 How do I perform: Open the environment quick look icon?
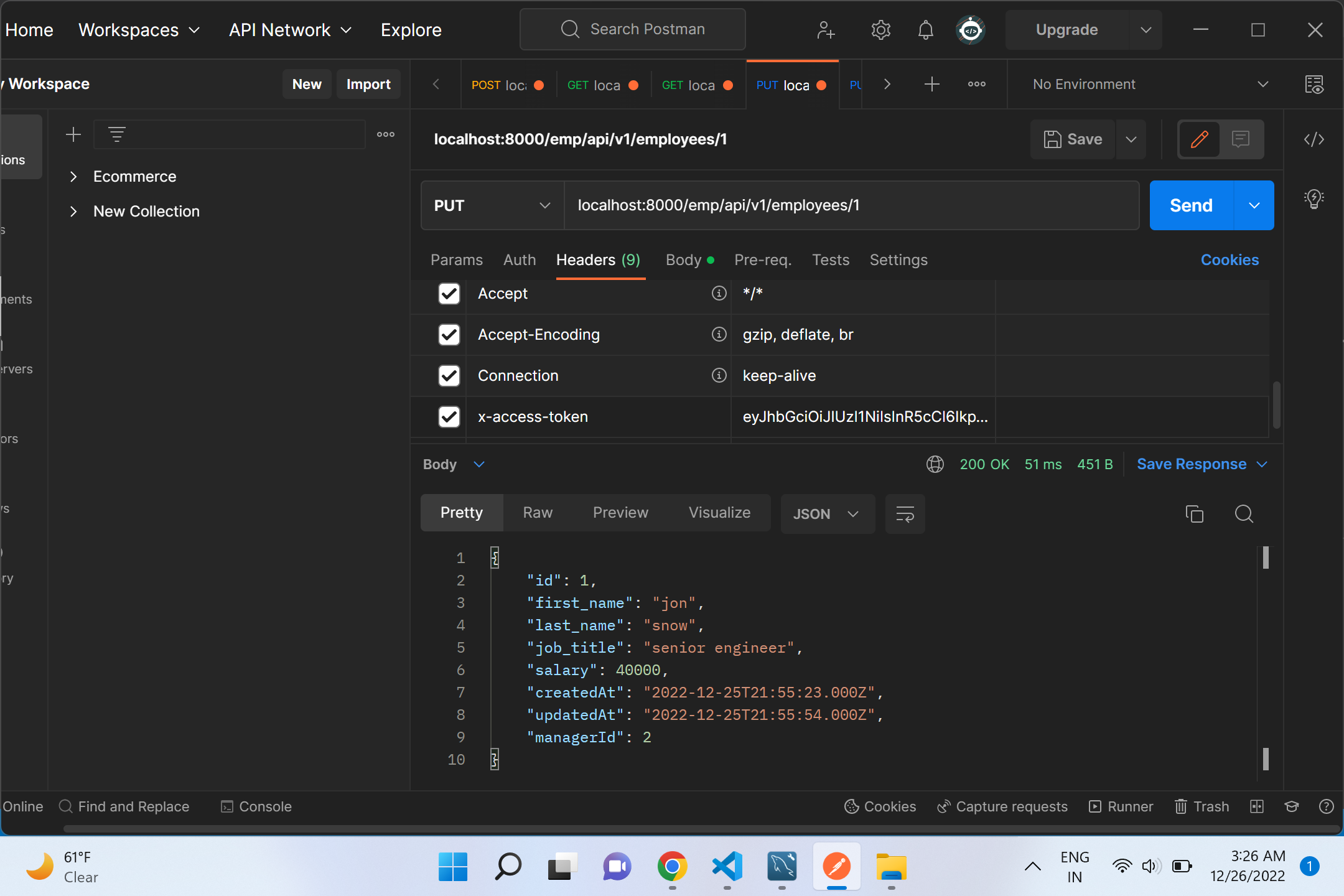pos(1315,85)
